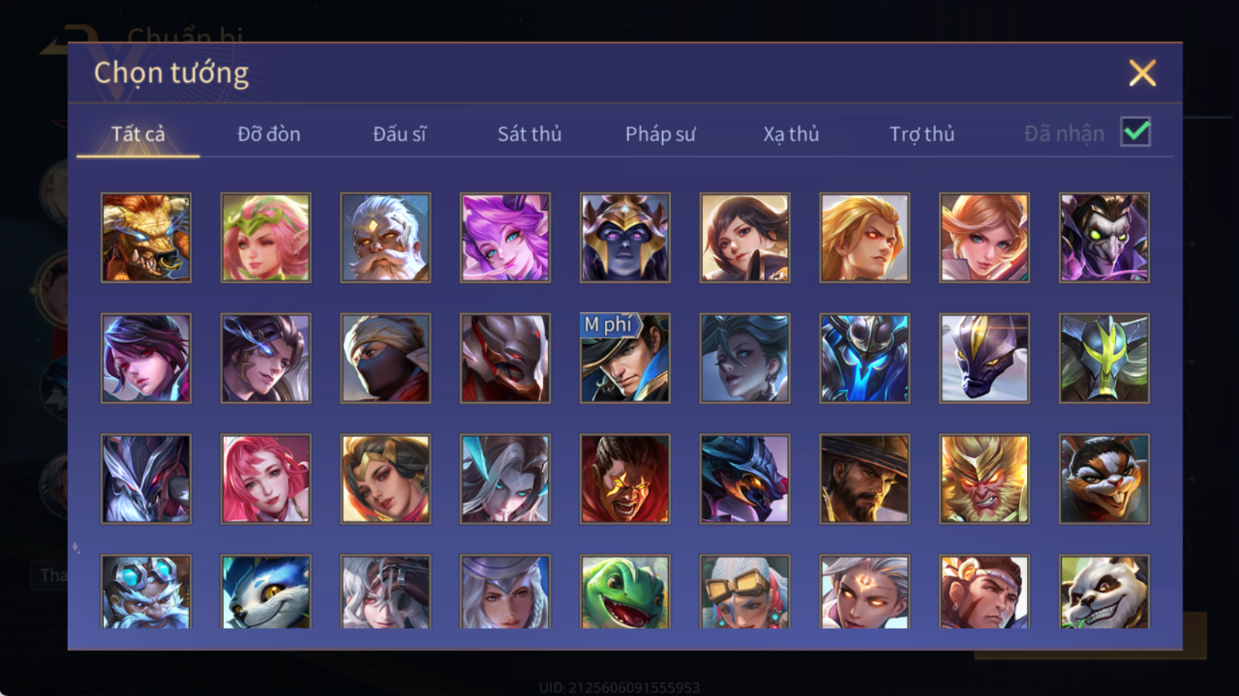Viewport: 1239px width, 696px height.
Task: Switch to the "Trợ thủ" tab
Action: 922,134
